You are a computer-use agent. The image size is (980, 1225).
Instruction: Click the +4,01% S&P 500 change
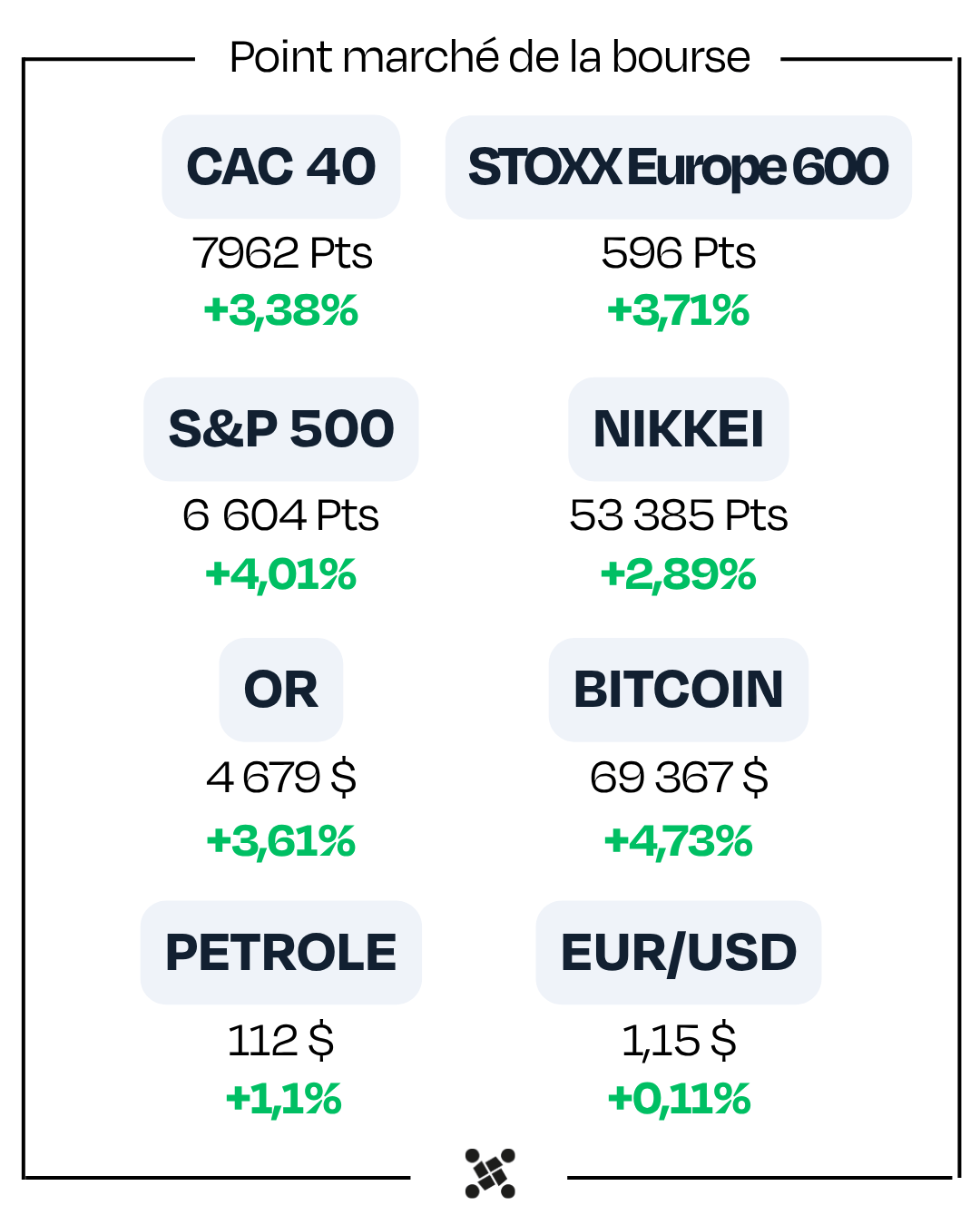pos(281,574)
